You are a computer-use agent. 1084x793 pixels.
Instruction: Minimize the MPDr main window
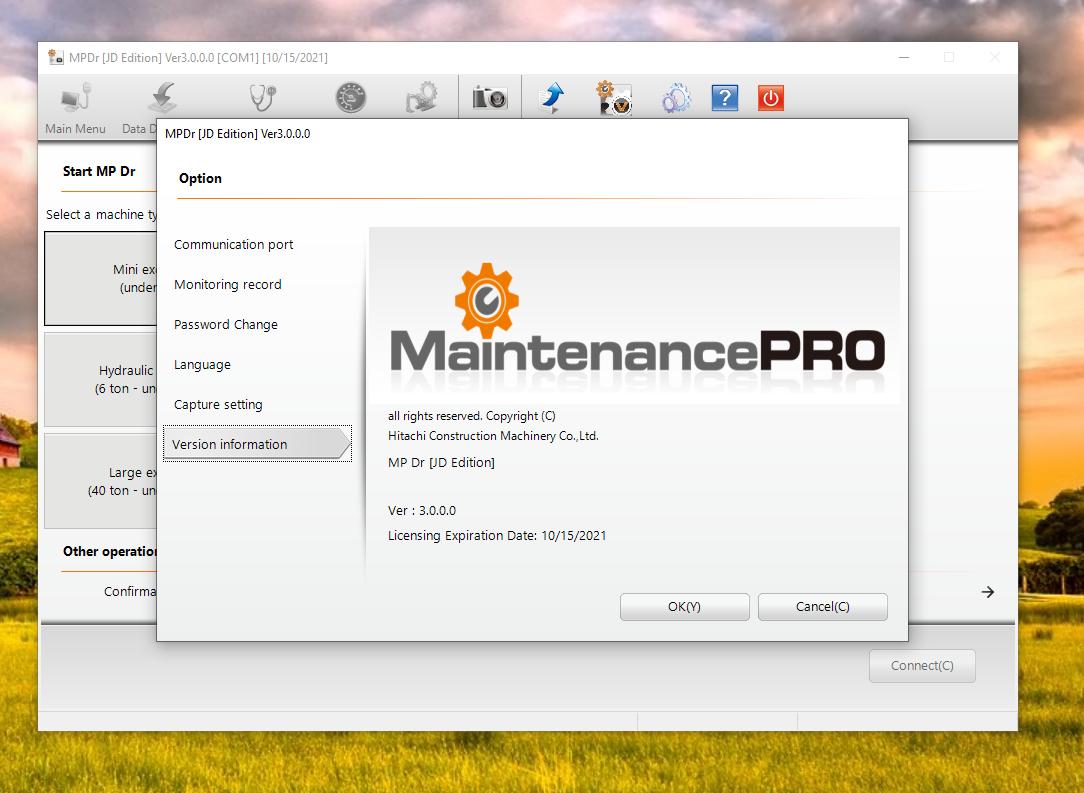tap(904, 57)
